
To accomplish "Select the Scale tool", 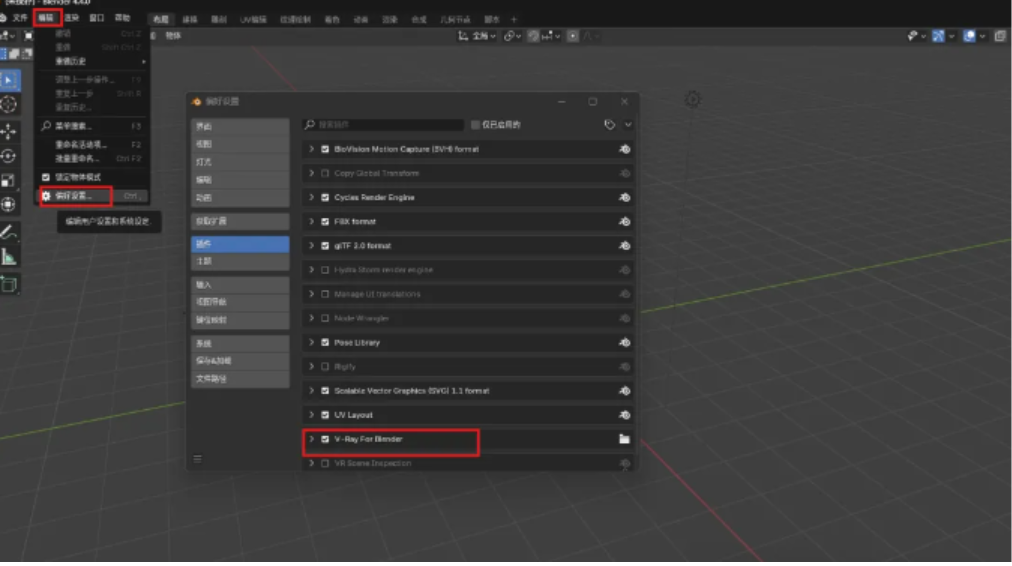I will 9,181.
